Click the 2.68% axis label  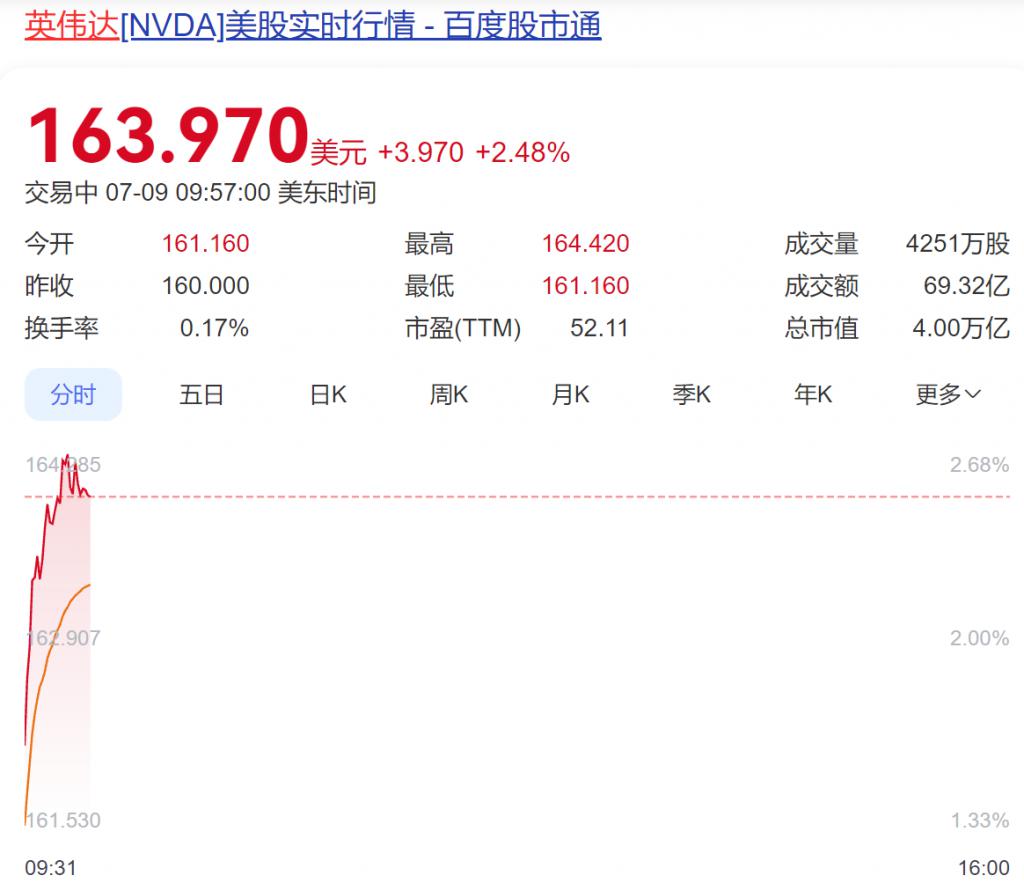click(980, 465)
